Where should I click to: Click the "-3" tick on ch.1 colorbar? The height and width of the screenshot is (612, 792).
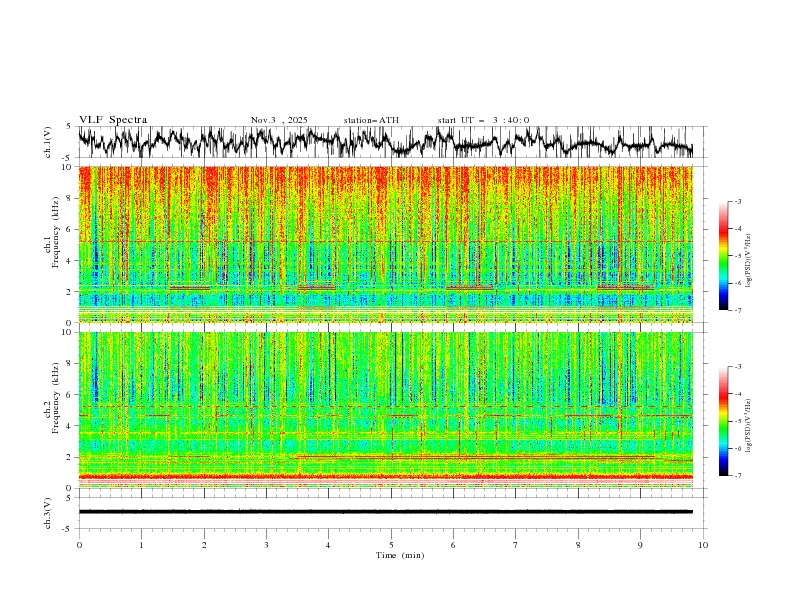(738, 201)
